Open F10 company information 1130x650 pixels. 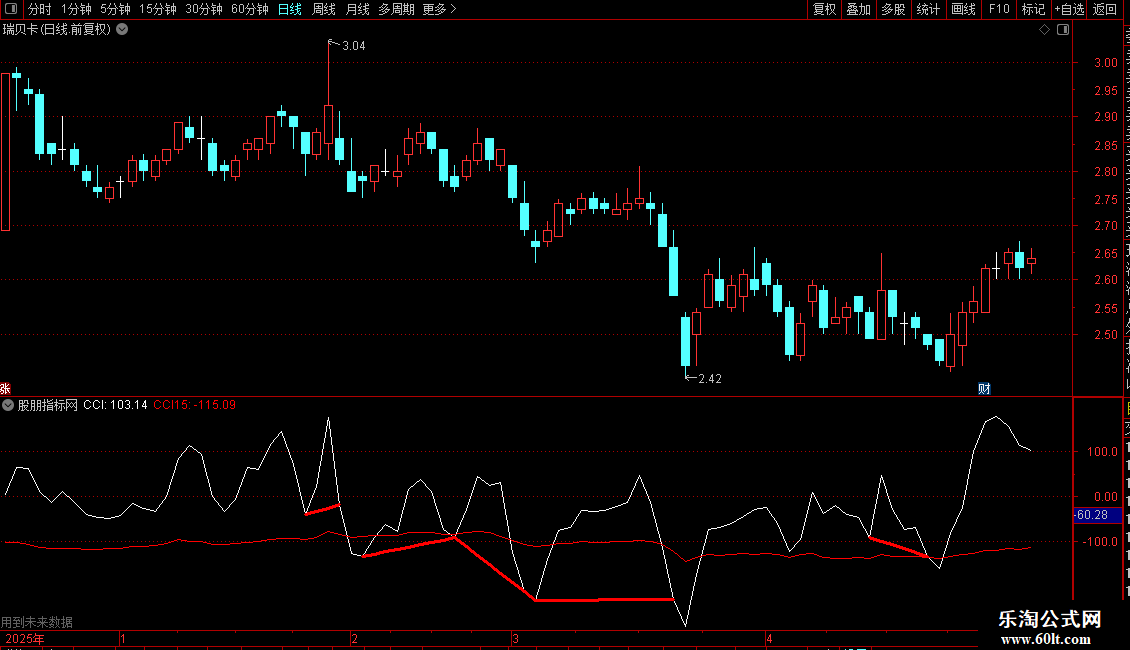click(999, 9)
